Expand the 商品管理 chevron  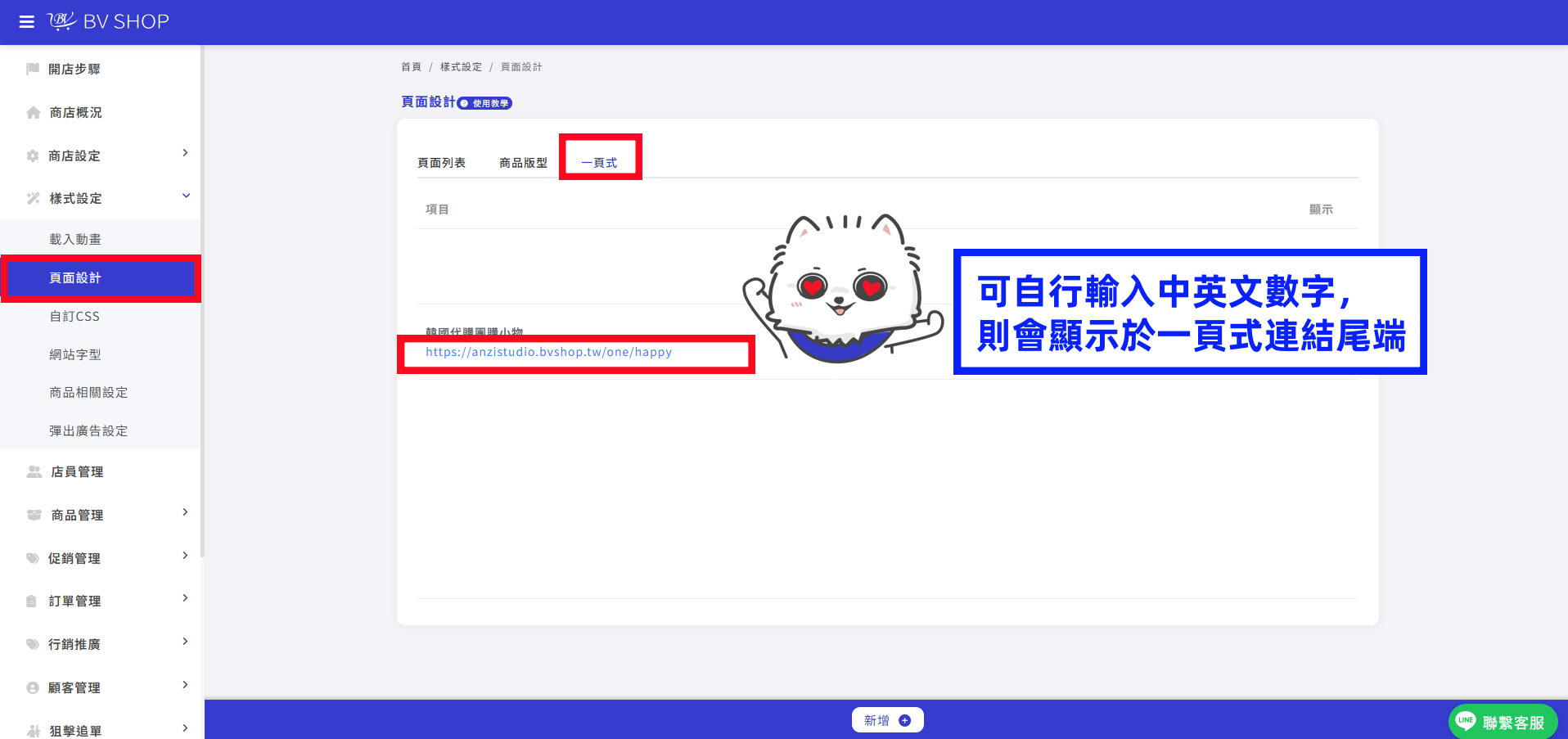(x=186, y=512)
